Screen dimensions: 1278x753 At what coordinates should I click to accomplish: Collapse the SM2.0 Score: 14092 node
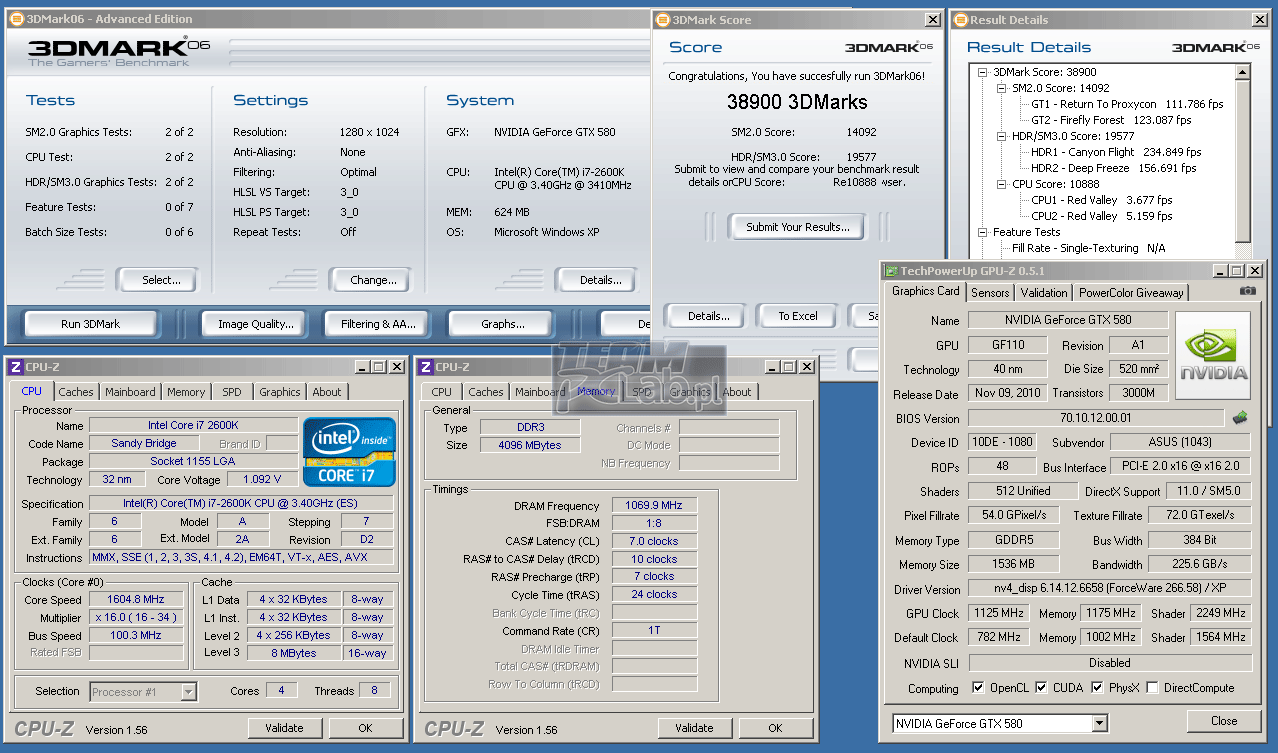click(x=1000, y=88)
